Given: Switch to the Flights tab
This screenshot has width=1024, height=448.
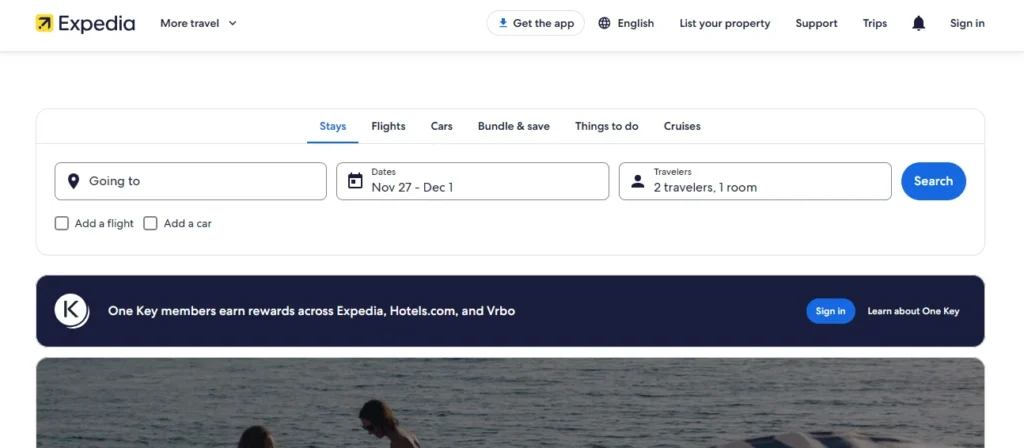Looking at the screenshot, I should click(389, 127).
